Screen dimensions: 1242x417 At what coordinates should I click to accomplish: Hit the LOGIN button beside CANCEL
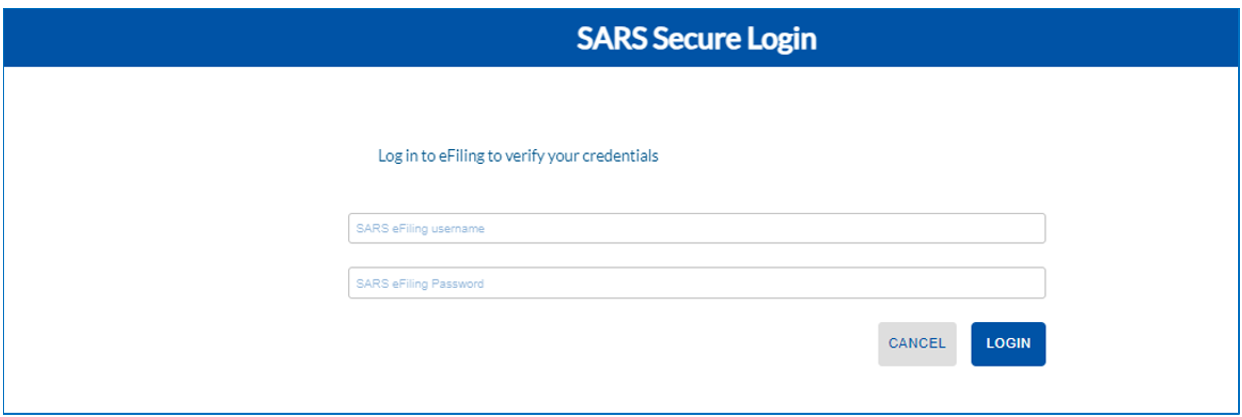(1008, 343)
